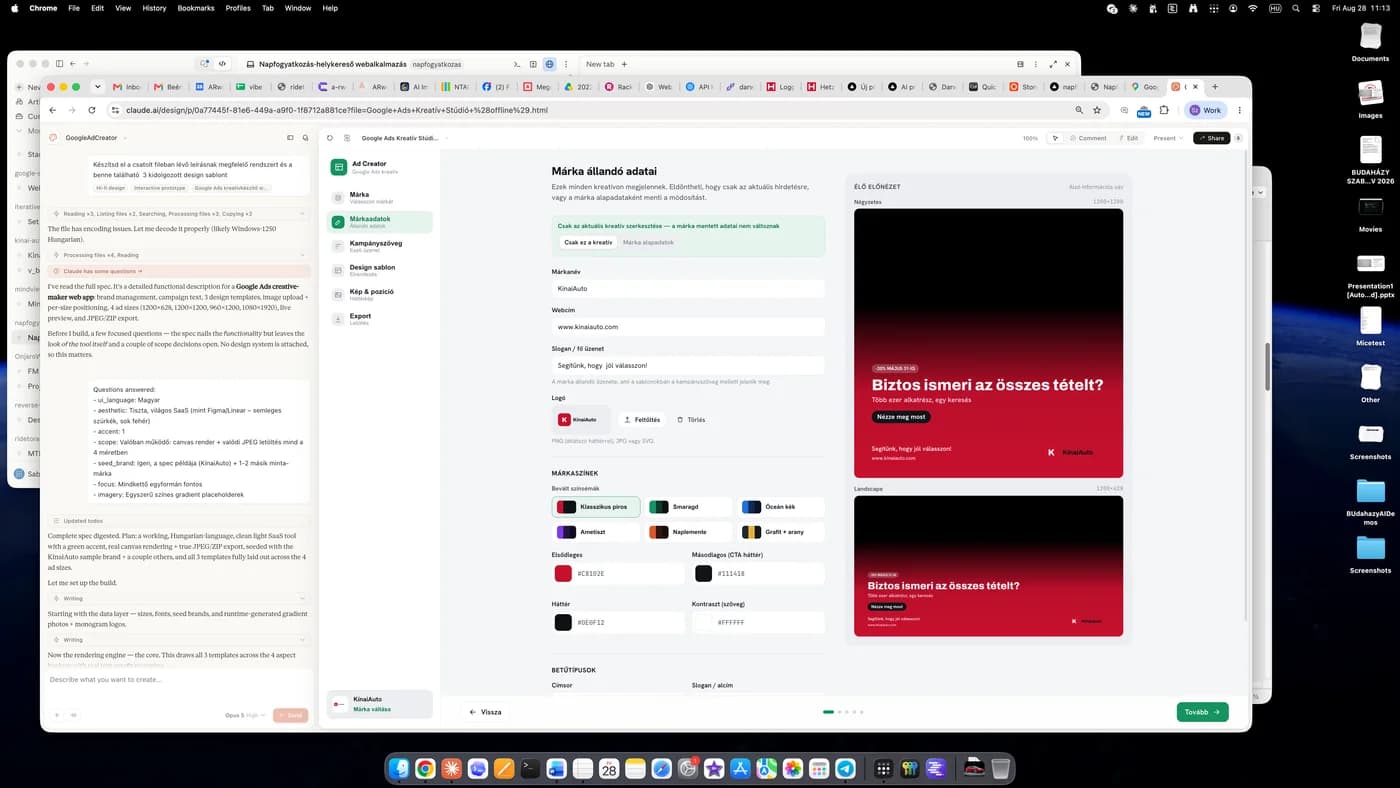Click the chat prompt input box

tap(178, 680)
